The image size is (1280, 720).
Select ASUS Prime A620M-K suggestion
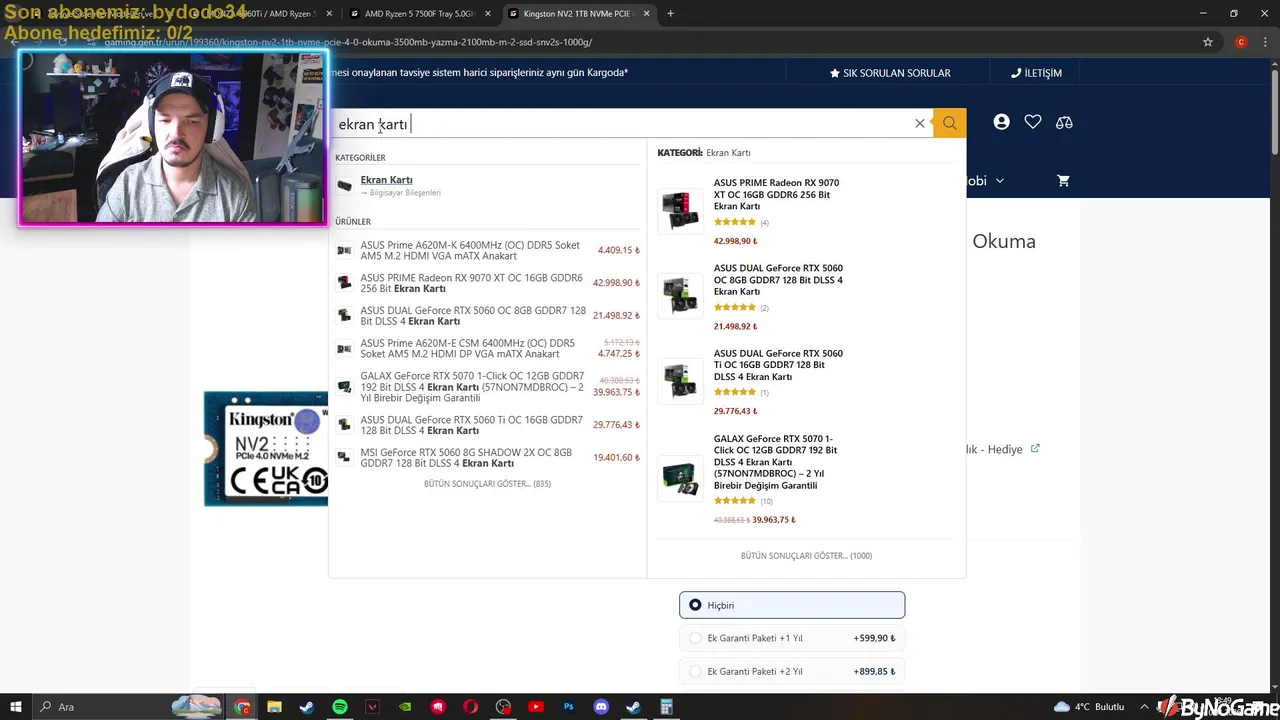pyautogui.click(x=487, y=250)
